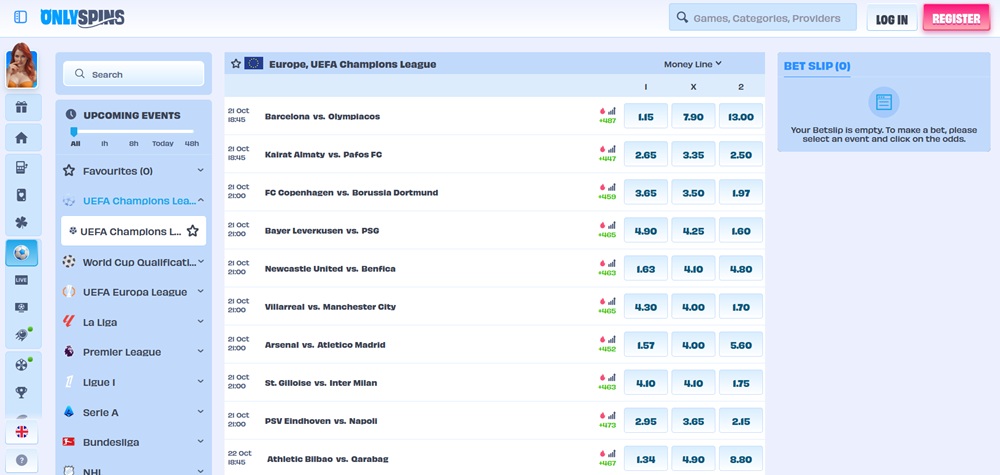Screen dimensions: 1000x475
Task: Select the All upcoming events filter
Action: tap(75, 143)
